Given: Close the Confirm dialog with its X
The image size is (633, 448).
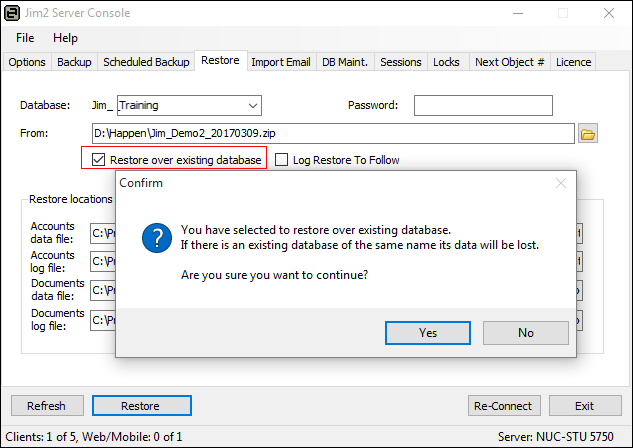Looking at the screenshot, I should coord(561,183).
